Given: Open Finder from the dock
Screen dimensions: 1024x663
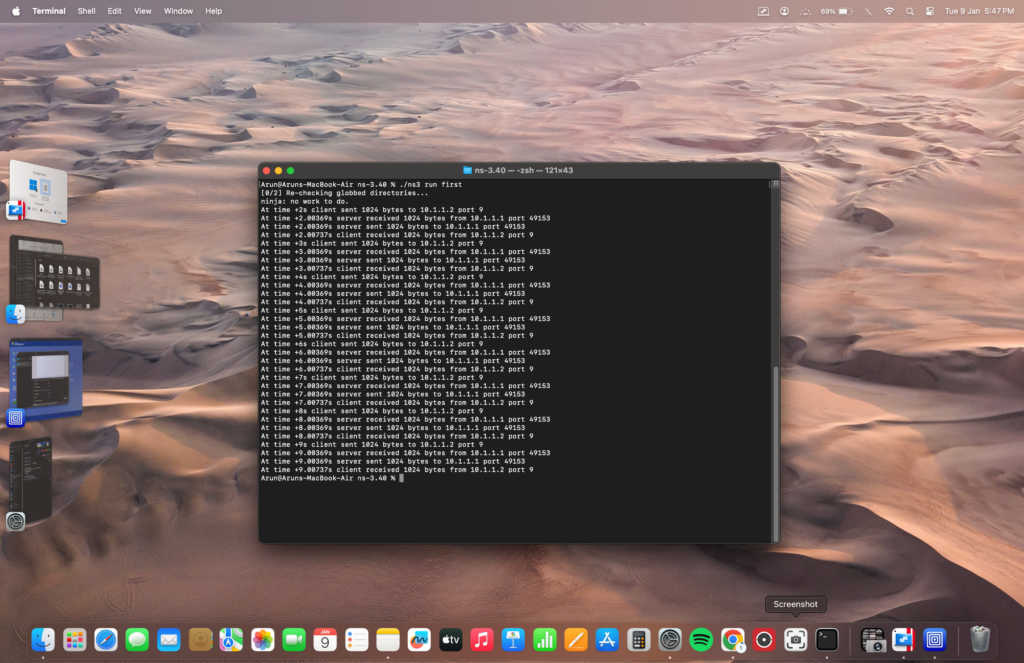Looking at the screenshot, I should point(43,640).
